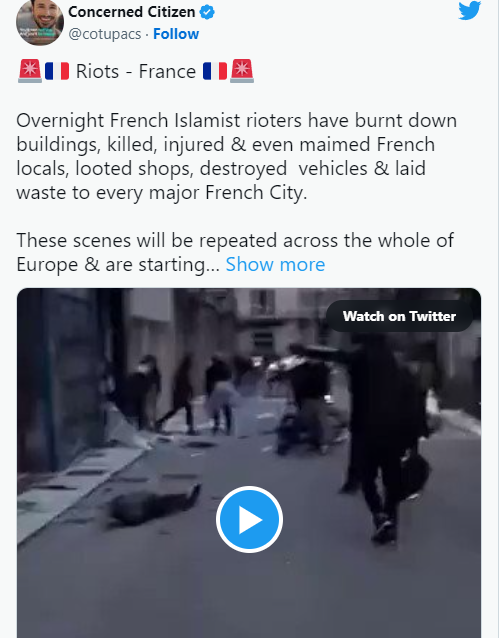Click the blue verified badge
The height and width of the screenshot is (638, 502).
click(x=207, y=12)
